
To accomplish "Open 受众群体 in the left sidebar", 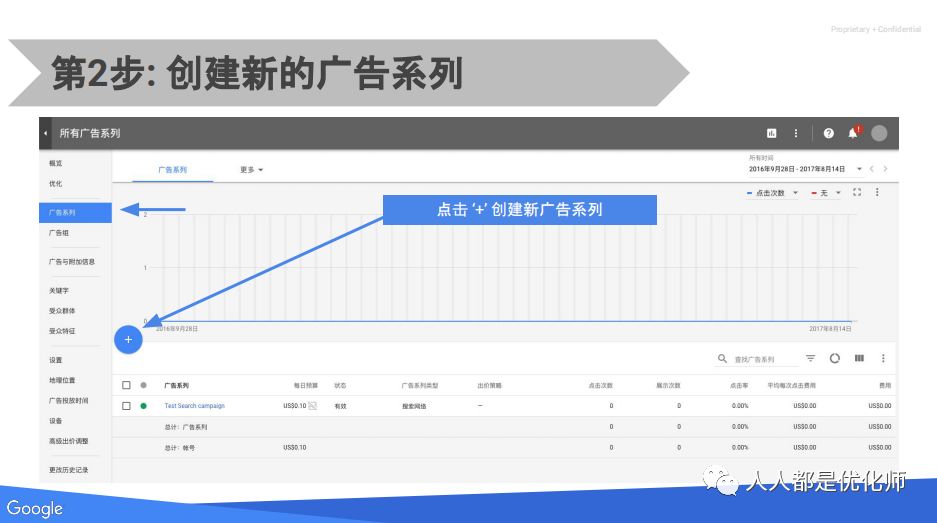I will [x=62, y=311].
